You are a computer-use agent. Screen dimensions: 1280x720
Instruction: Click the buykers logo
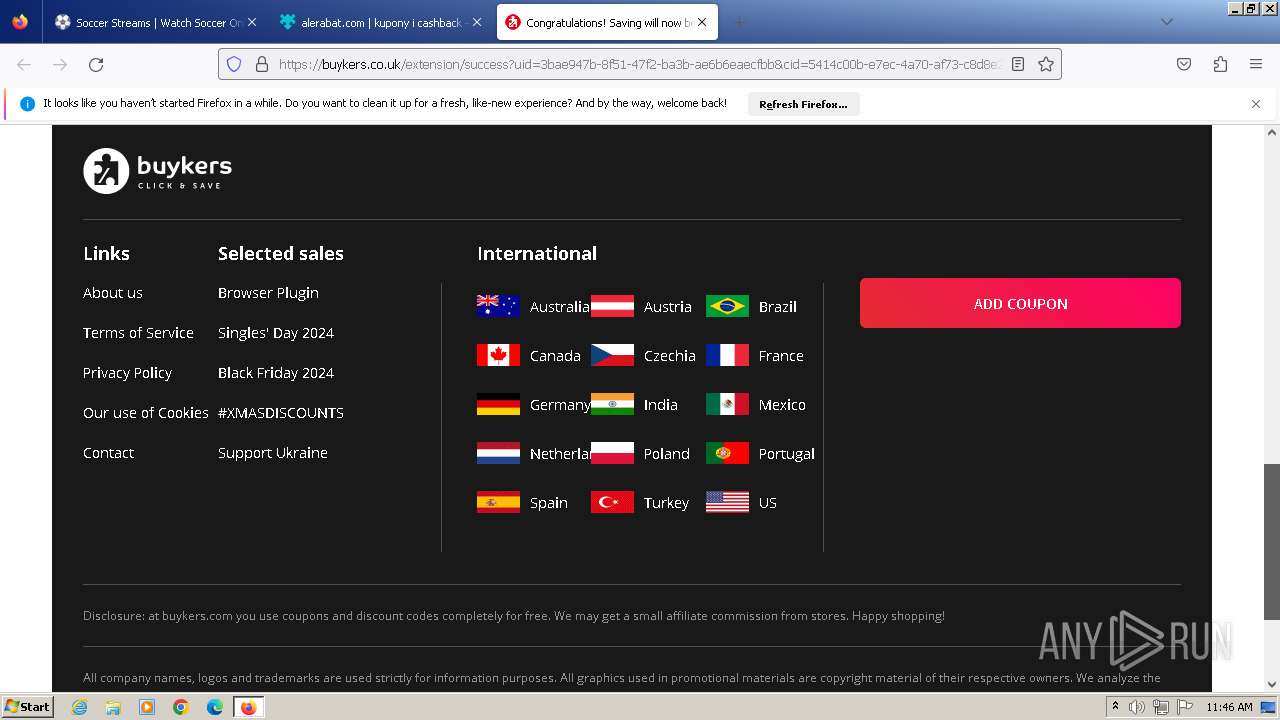pyautogui.click(x=157, y=171)
